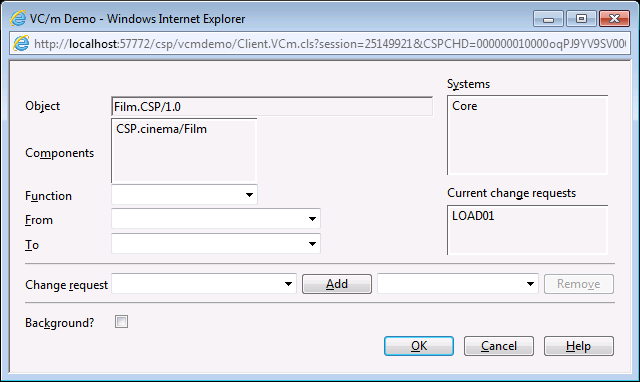Minimize the VC/m Demo window

coord(548,19)
